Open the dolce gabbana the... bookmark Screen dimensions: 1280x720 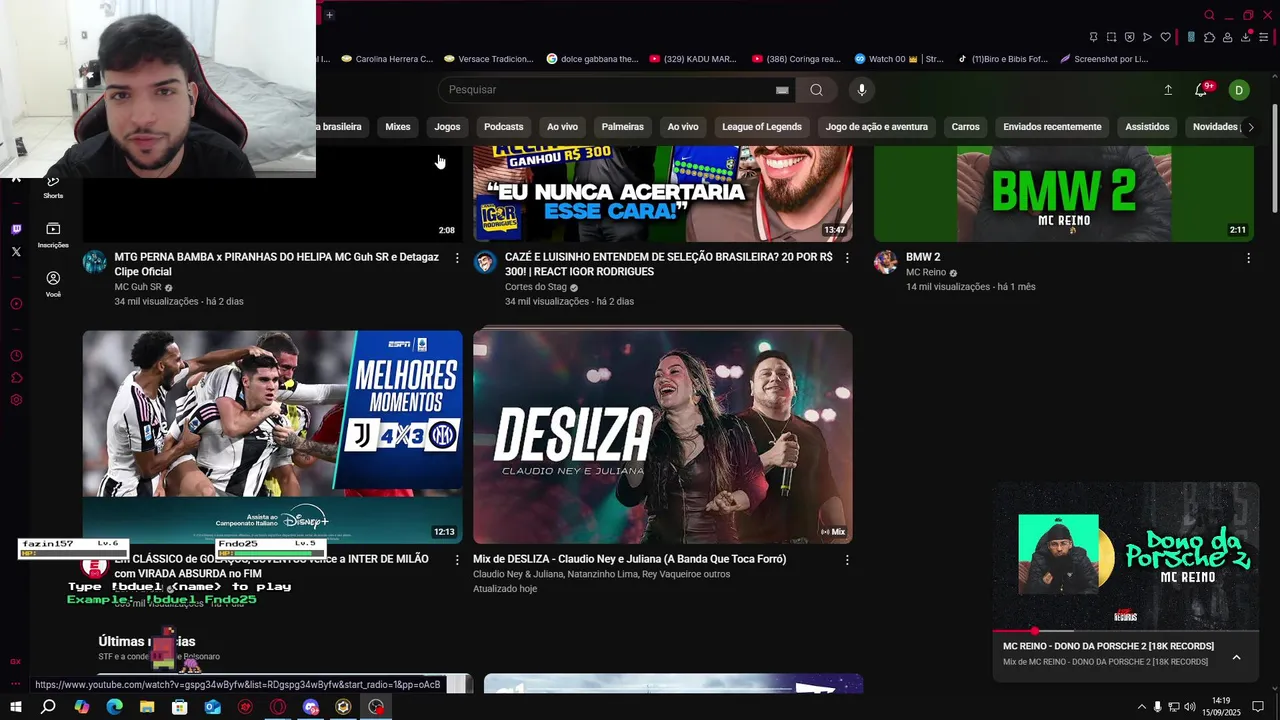pos(592,59)
